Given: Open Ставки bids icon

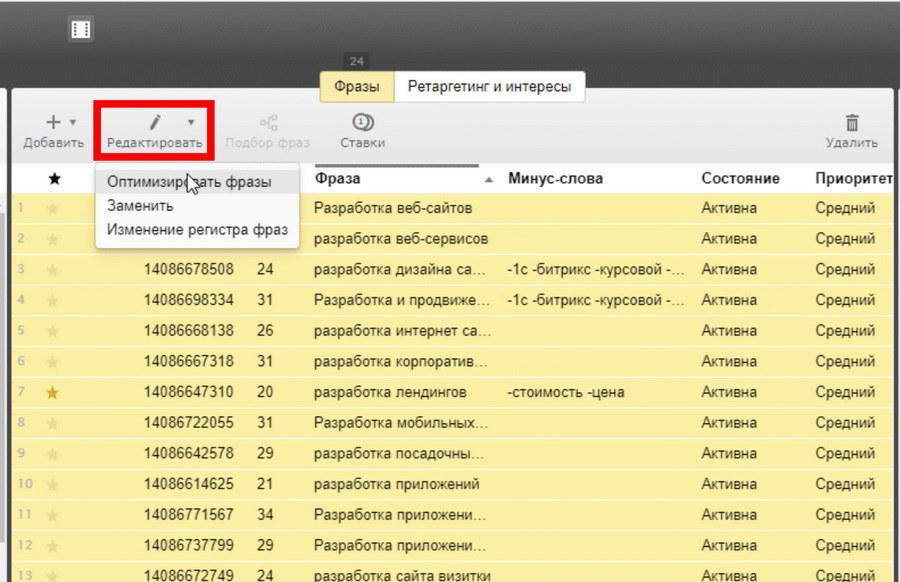Looking at the screenshot, I should click(x=363, y=122).
